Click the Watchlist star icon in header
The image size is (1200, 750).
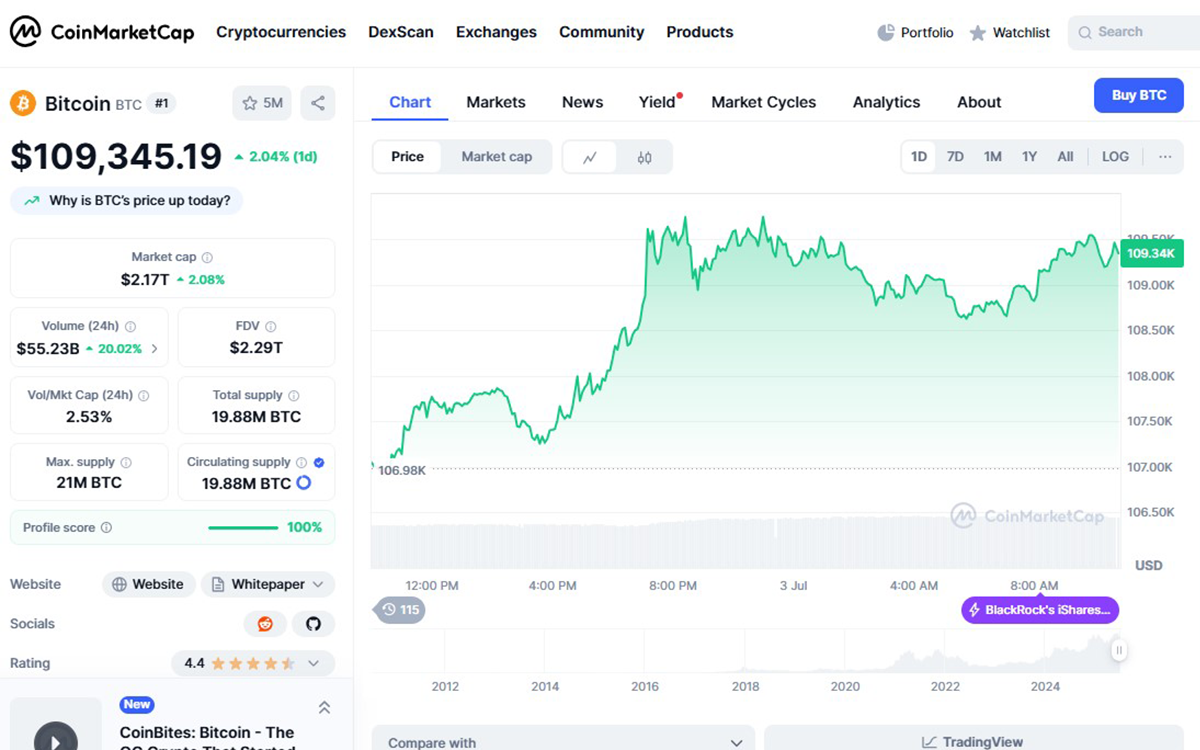[x=978, y=33]
